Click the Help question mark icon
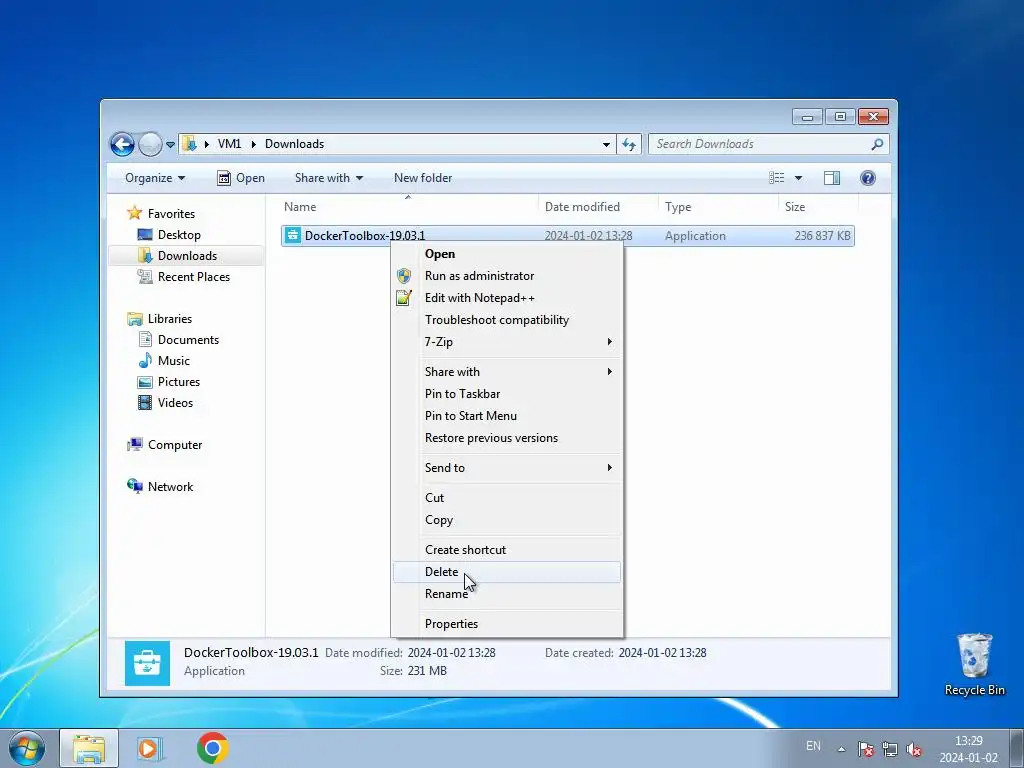 (868, 178)
